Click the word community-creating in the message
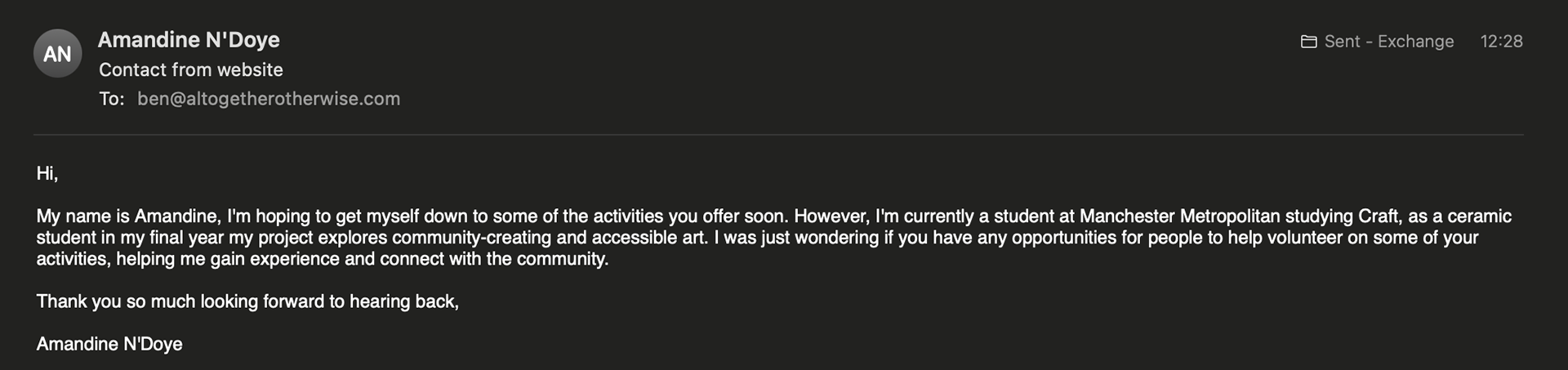 472,238
